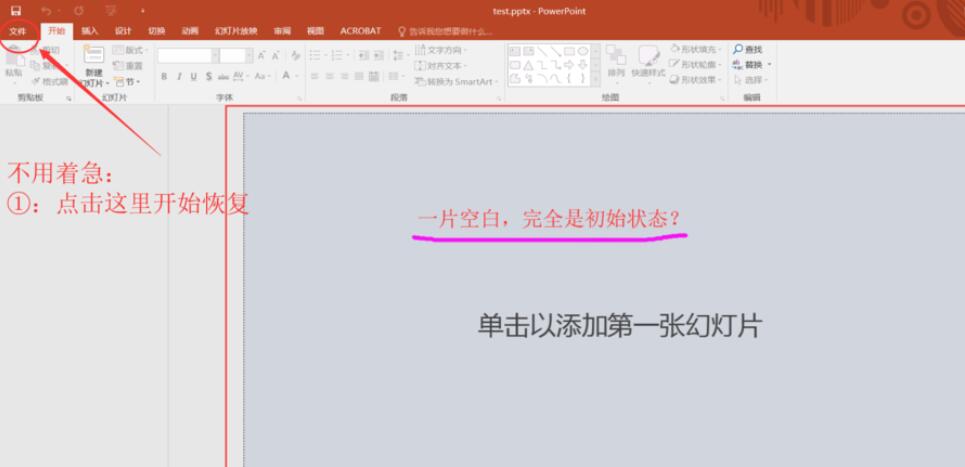Screen dimensions: 965x467
Task: Click the Font Color A button
Action: coord(286,76)
